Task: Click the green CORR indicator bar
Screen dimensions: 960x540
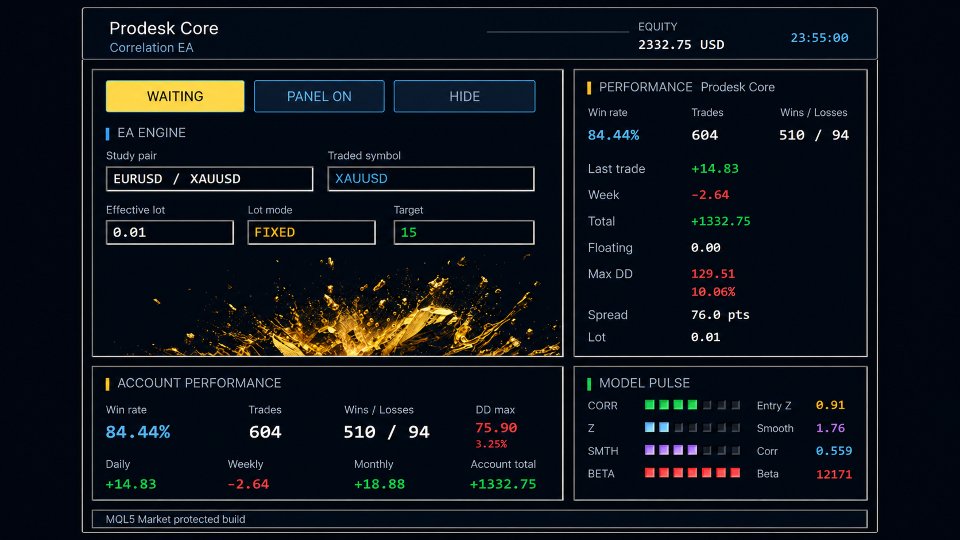Action: (692, 405)
